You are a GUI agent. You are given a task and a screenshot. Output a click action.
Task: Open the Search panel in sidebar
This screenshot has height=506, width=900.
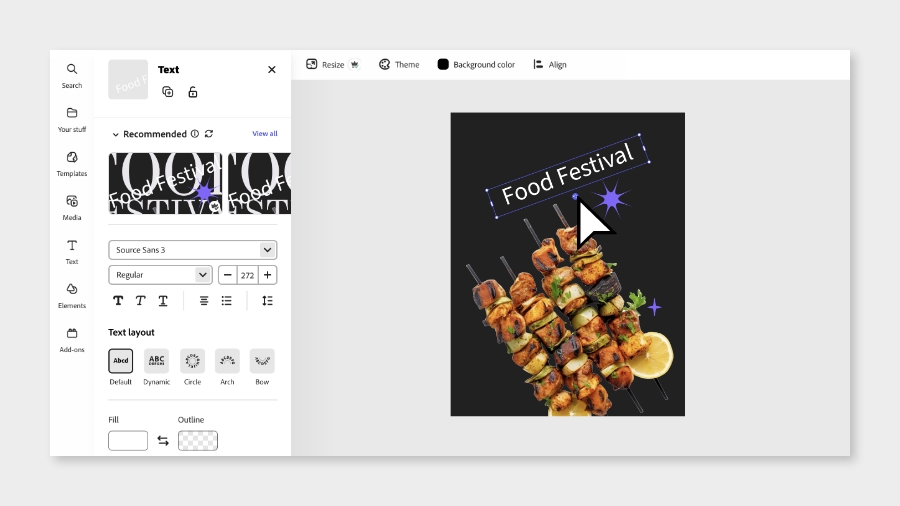[x=72, y=76]
